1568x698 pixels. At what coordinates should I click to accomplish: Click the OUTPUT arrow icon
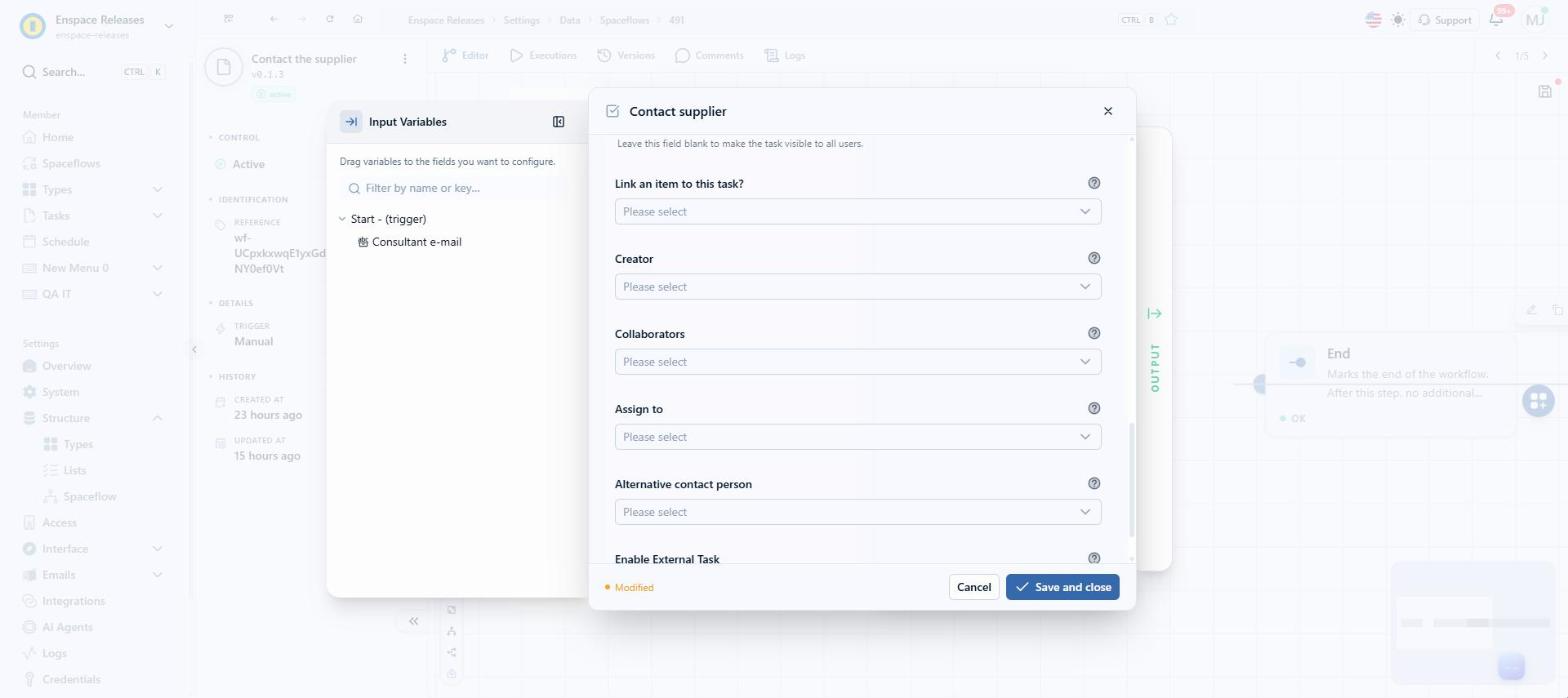point(1154,314)
